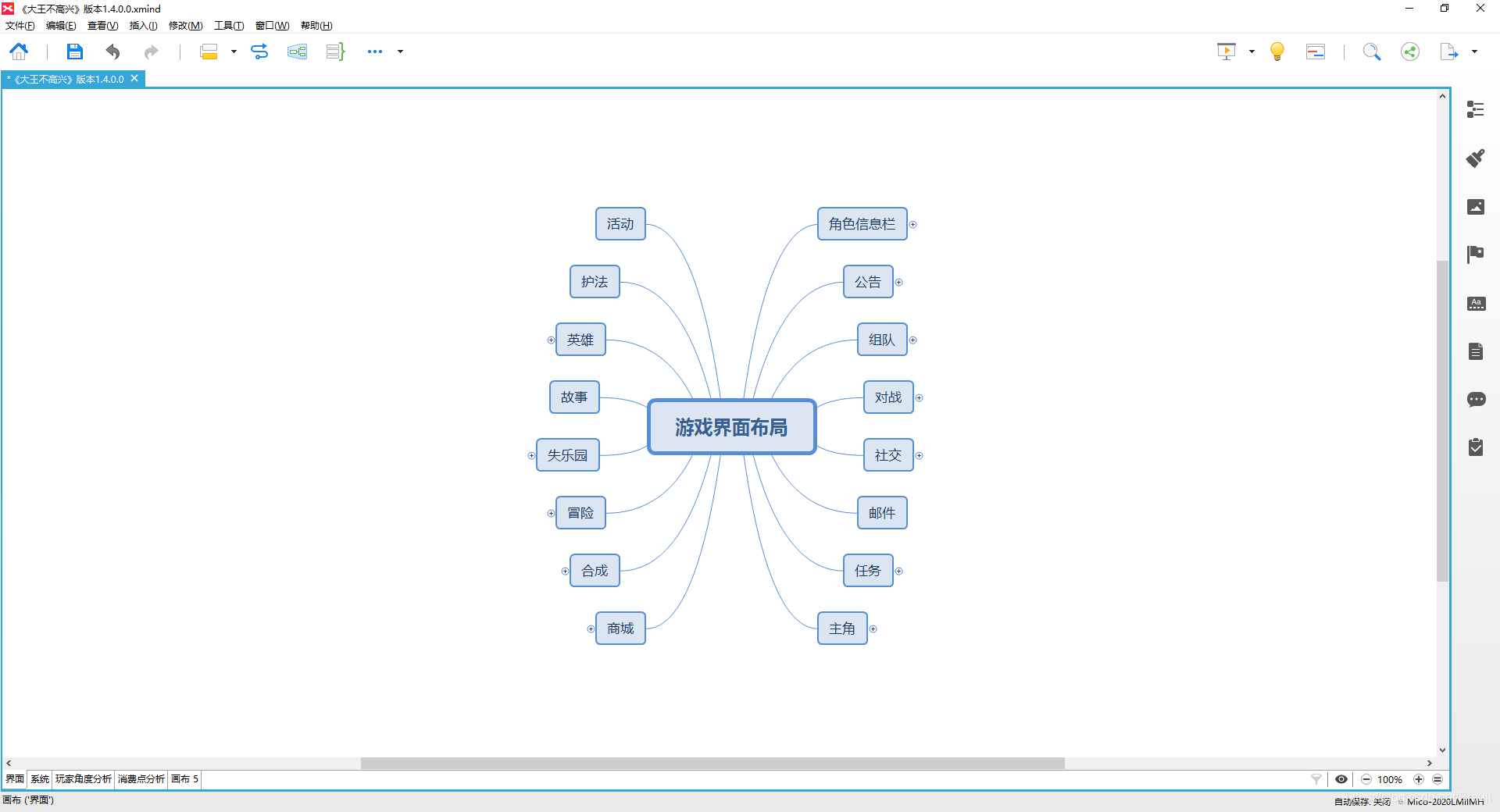Add a boundary around topics
Screen dimensions: 1500x812
pyautogui.click(x=297, y=52)
